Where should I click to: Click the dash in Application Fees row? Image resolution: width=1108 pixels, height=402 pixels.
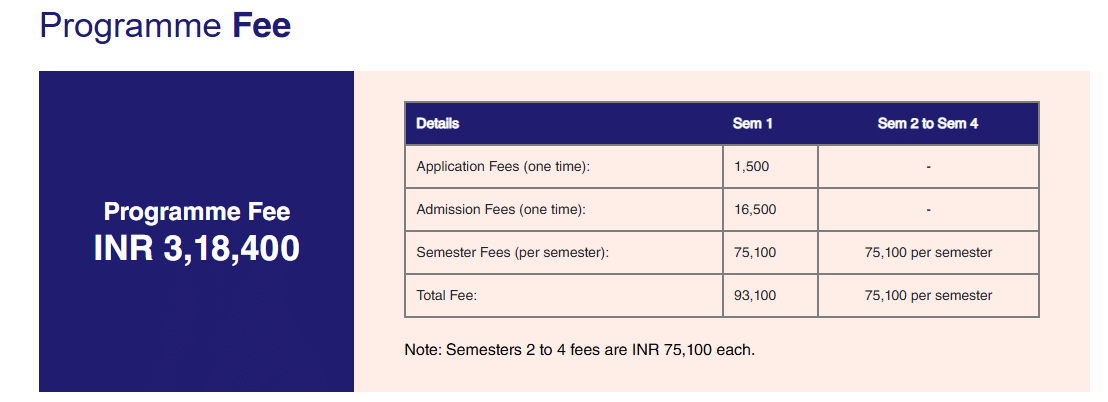tap(928, 167)
